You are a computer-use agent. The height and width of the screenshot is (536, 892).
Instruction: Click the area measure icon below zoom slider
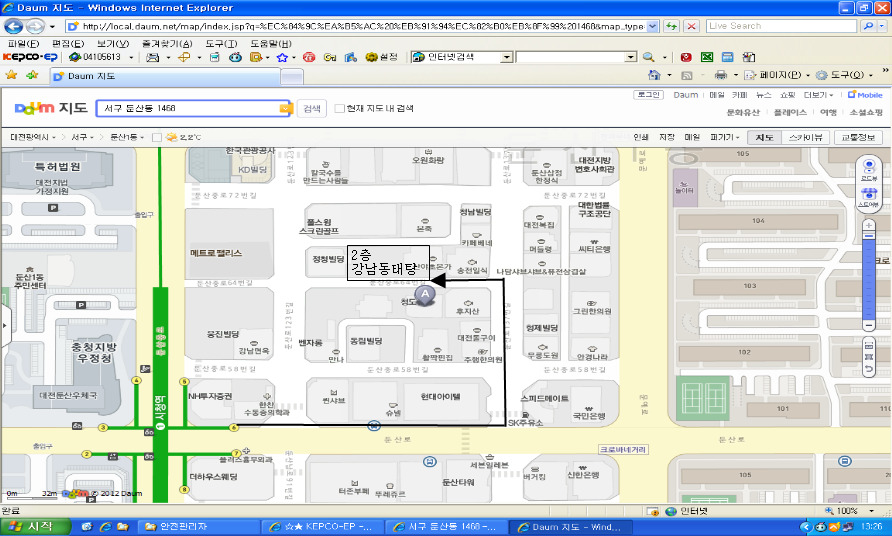[869, 357]
